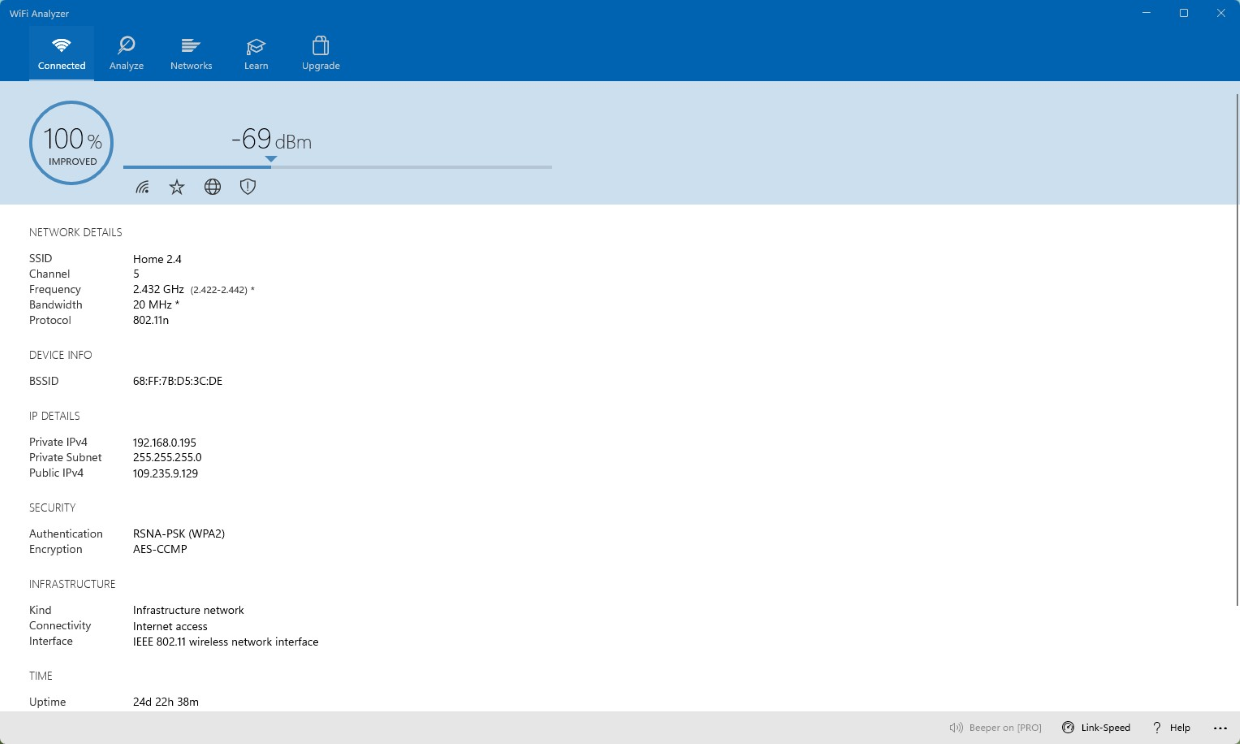Click the dBm signal strength slider marker
The width and height of the screenshot is (1240, 744).
coord(271,158)
